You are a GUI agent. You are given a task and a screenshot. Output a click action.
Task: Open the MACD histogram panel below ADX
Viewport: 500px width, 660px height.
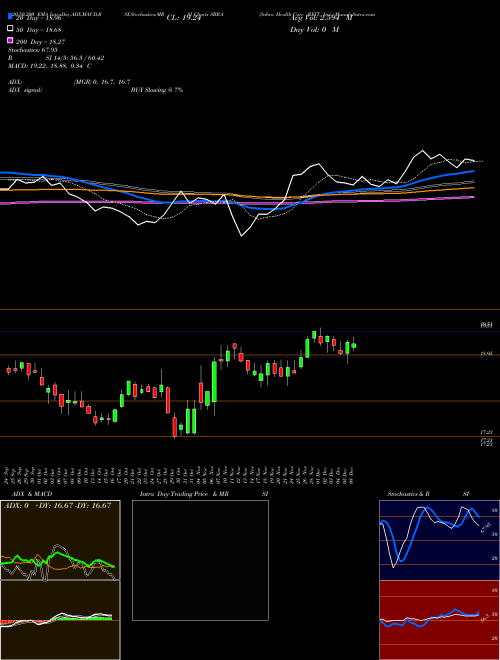[60, 620]
